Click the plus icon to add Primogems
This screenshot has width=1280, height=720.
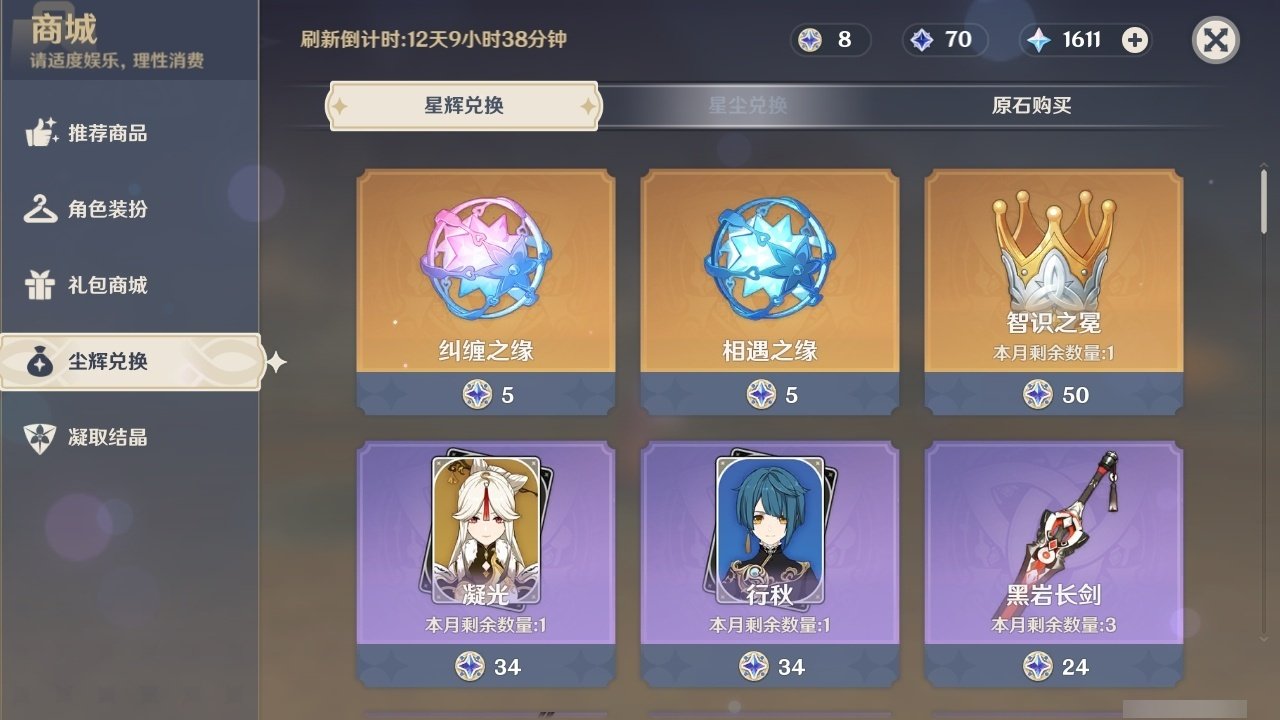[1134, 40]
